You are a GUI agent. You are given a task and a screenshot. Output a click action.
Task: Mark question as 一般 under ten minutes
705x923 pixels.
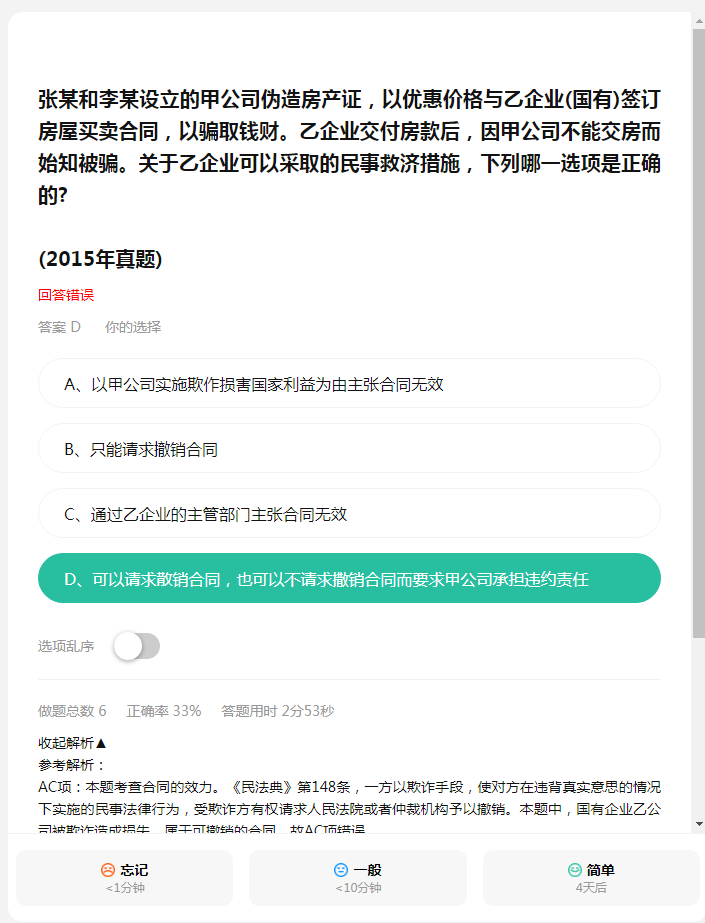click(358, 878)
